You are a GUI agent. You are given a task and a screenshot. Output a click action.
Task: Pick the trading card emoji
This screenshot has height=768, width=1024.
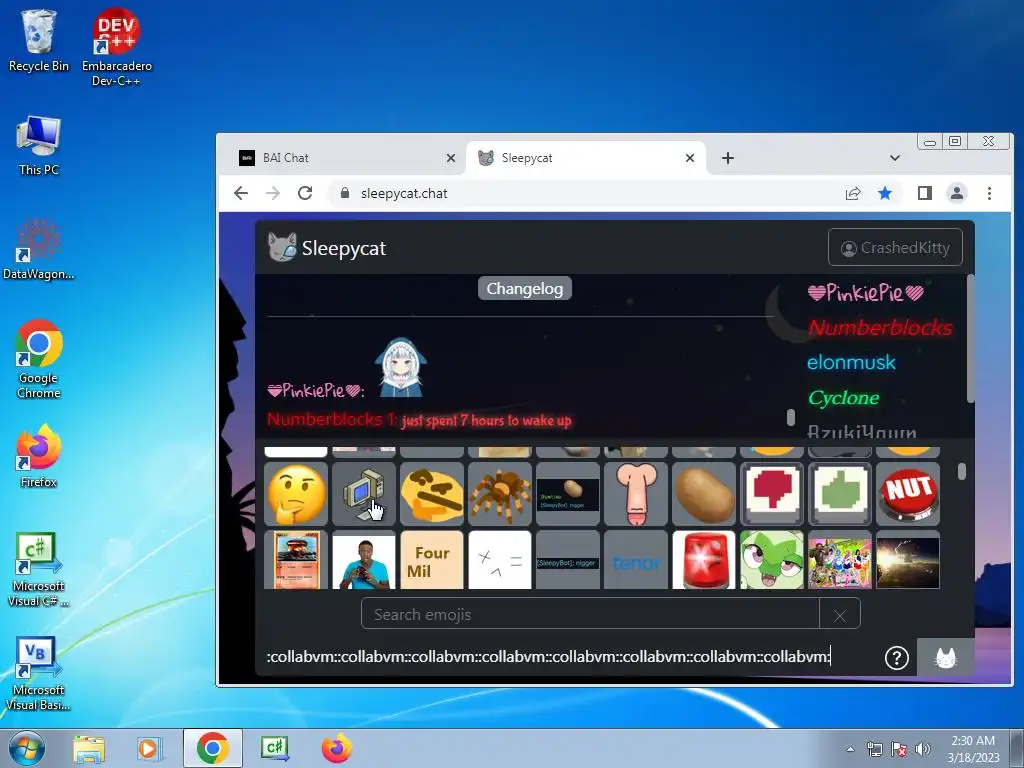[x=296, y=560]
